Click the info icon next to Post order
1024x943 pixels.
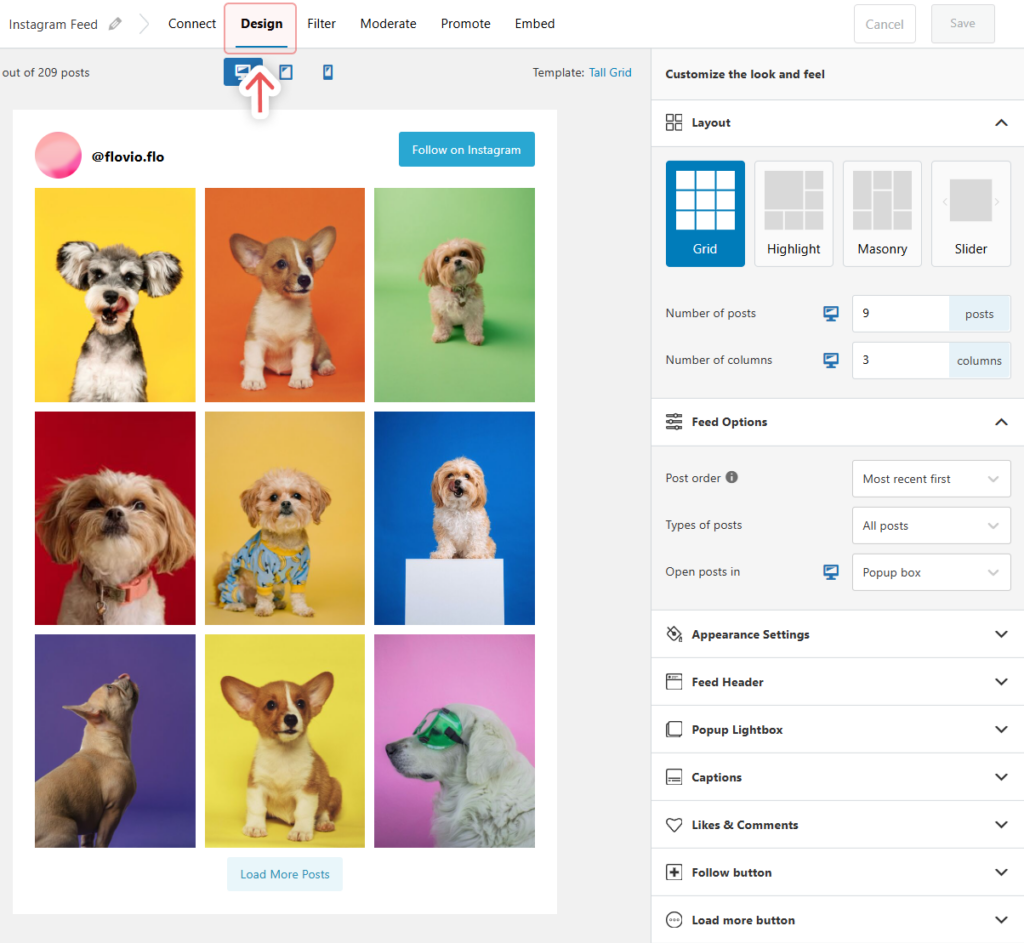733,477
